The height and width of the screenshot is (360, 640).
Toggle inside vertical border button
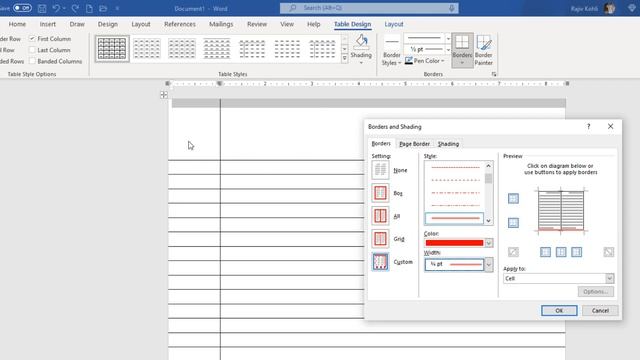click(561, 252)
